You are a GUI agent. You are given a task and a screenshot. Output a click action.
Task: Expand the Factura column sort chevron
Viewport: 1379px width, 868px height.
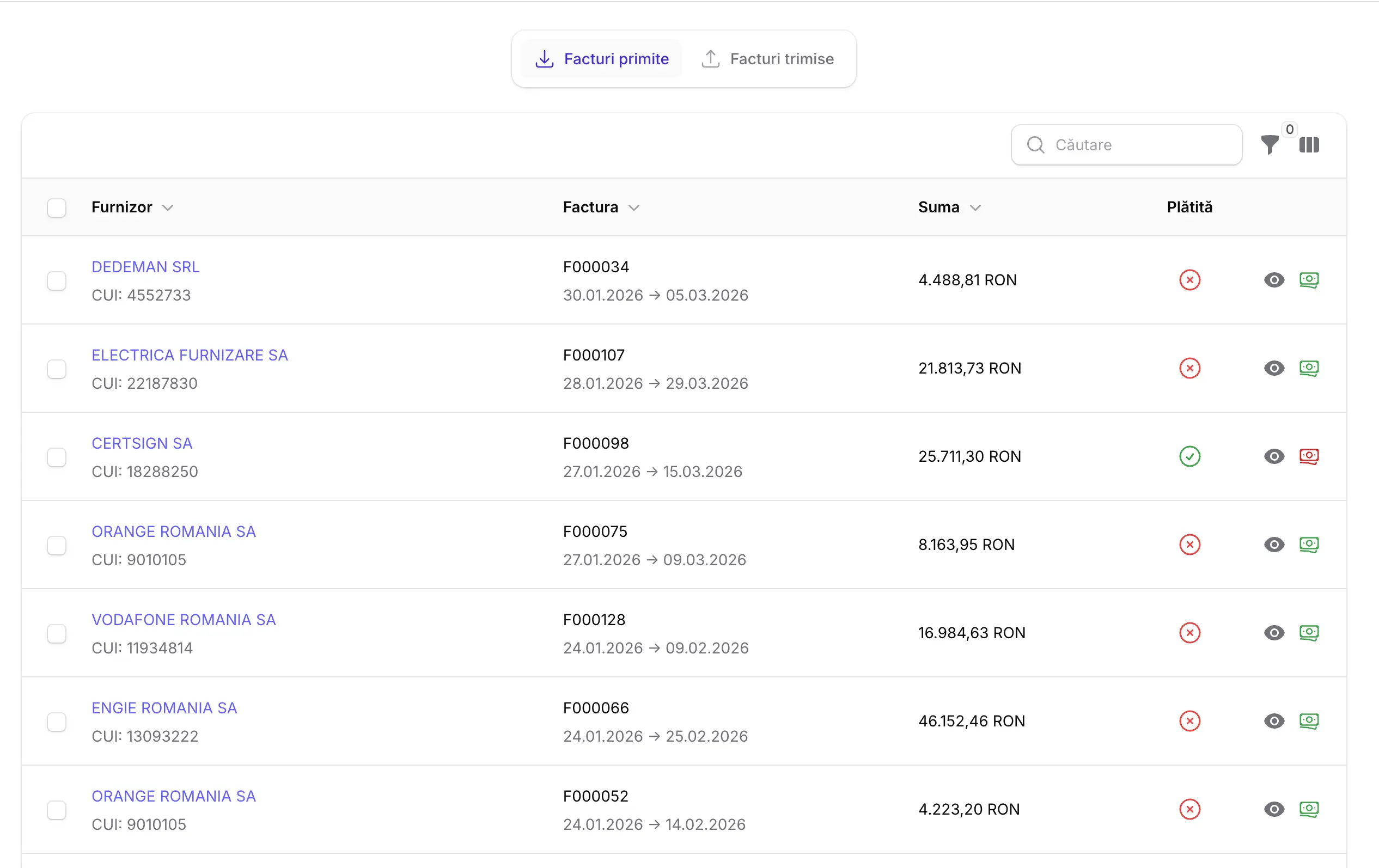pyautogui.click(x=633, y=208)
